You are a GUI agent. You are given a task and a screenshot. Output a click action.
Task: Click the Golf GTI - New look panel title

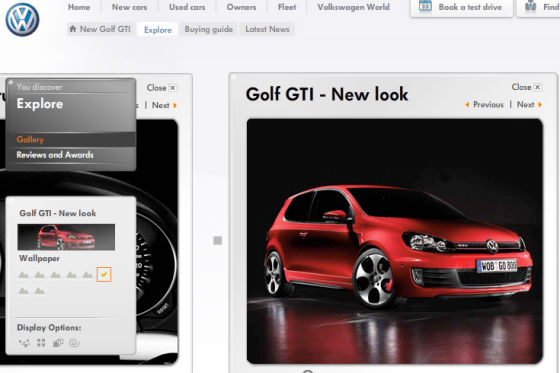[x=327, y=95]
